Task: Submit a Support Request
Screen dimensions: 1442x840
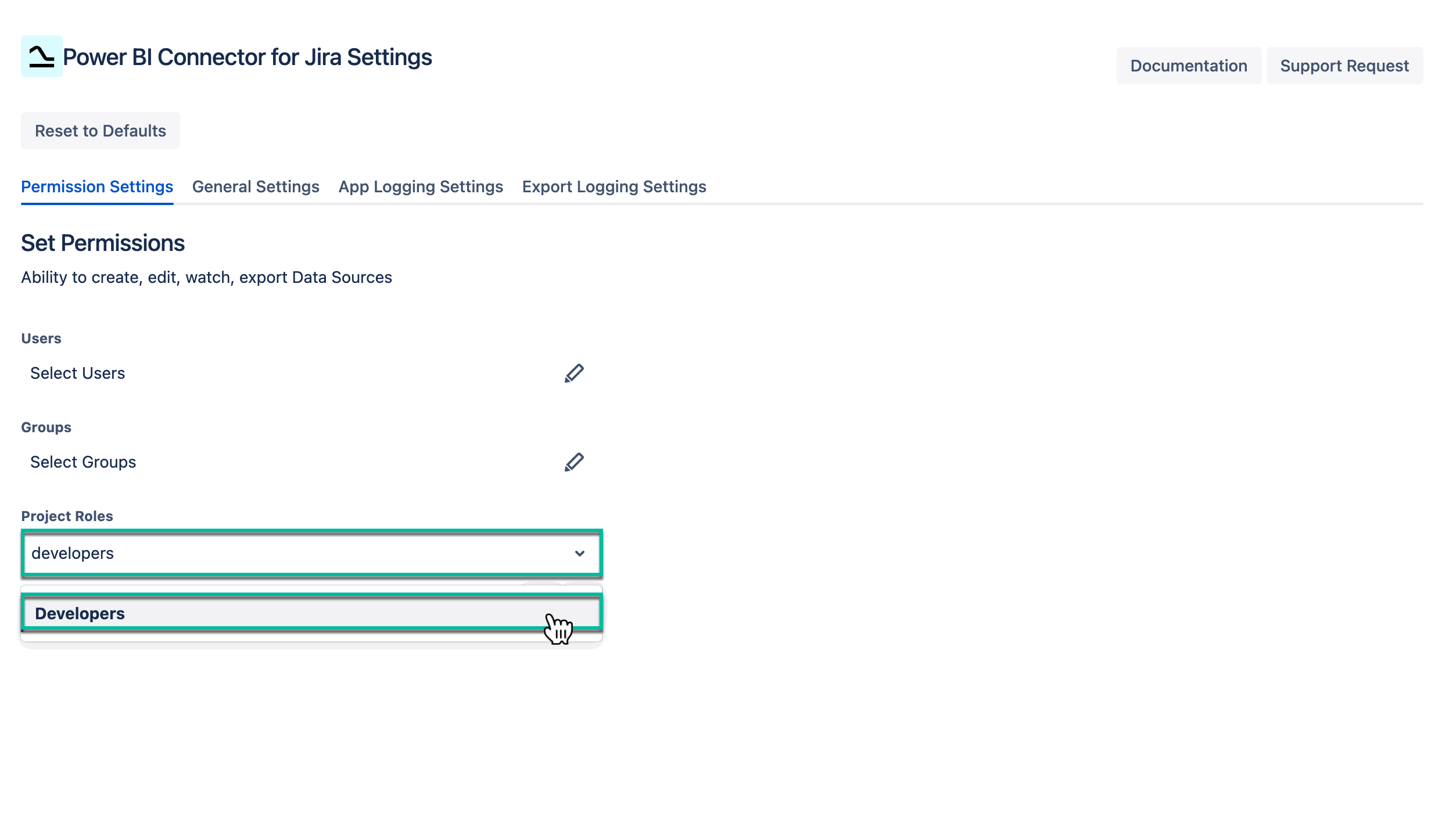Action: [x=1344, y=66]
